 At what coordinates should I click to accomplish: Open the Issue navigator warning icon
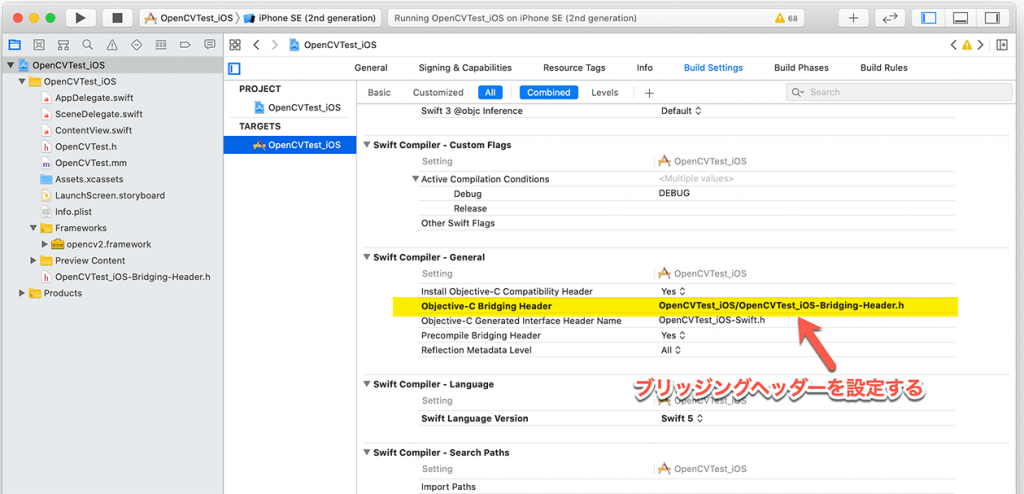pos(112,45)
